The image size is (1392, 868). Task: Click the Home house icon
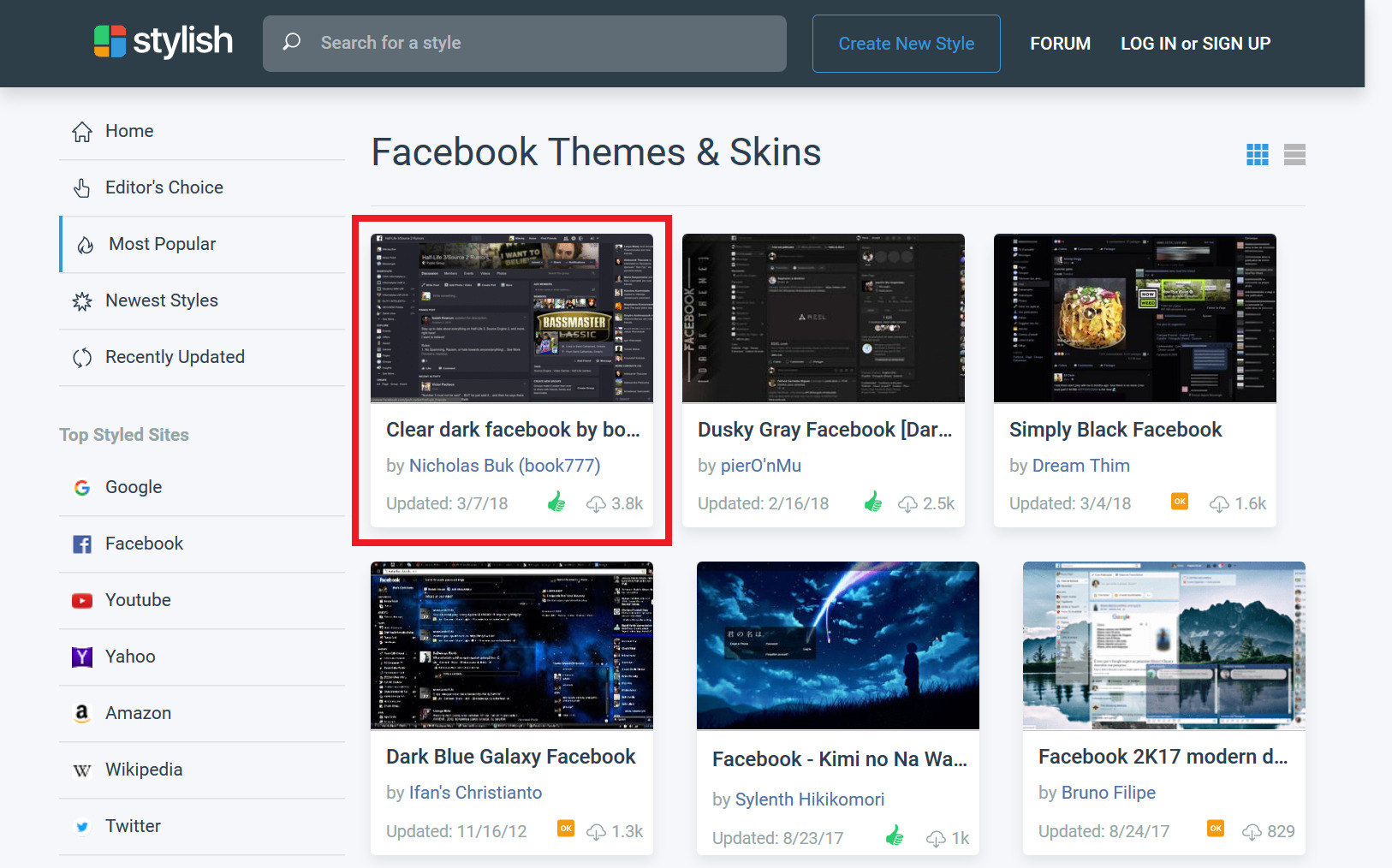82,132
